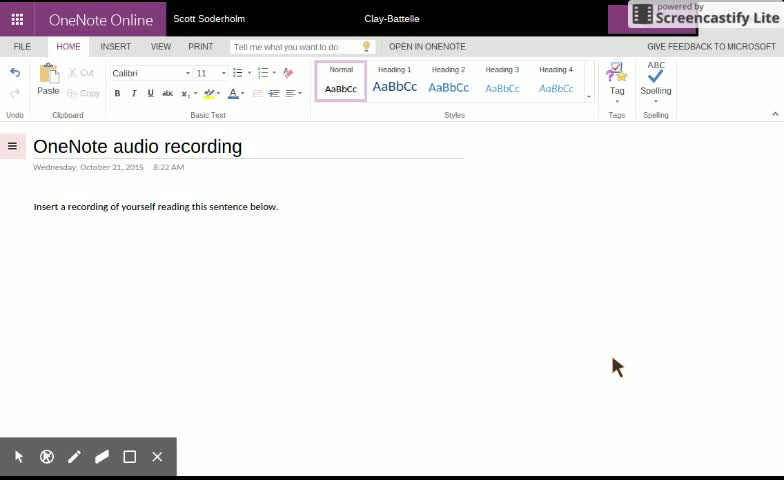784x480 pixels.
Task: Switch to the INSERT tab
Action: point(116,46)
